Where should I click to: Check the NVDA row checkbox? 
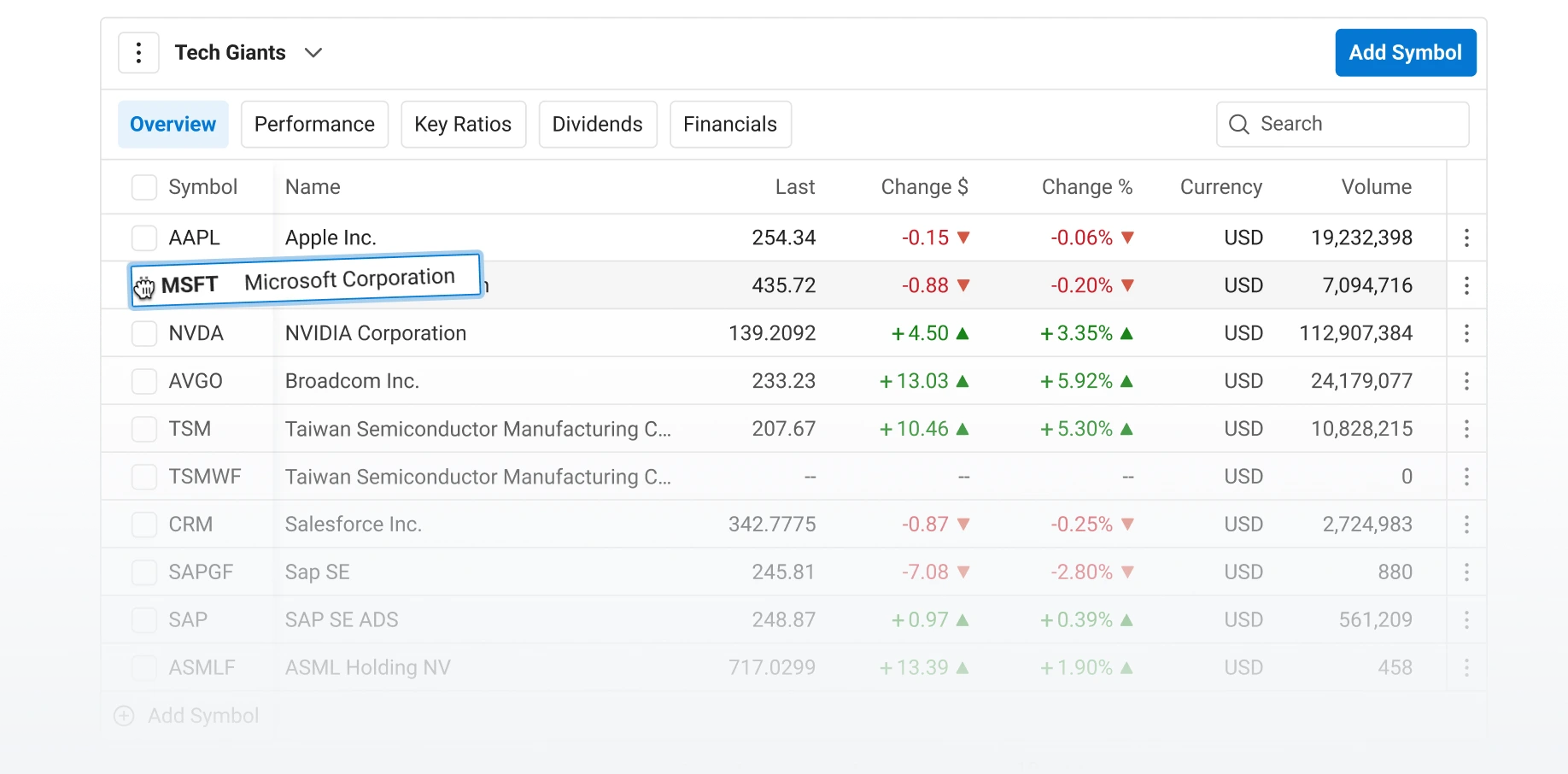click(x=144, y=333)
